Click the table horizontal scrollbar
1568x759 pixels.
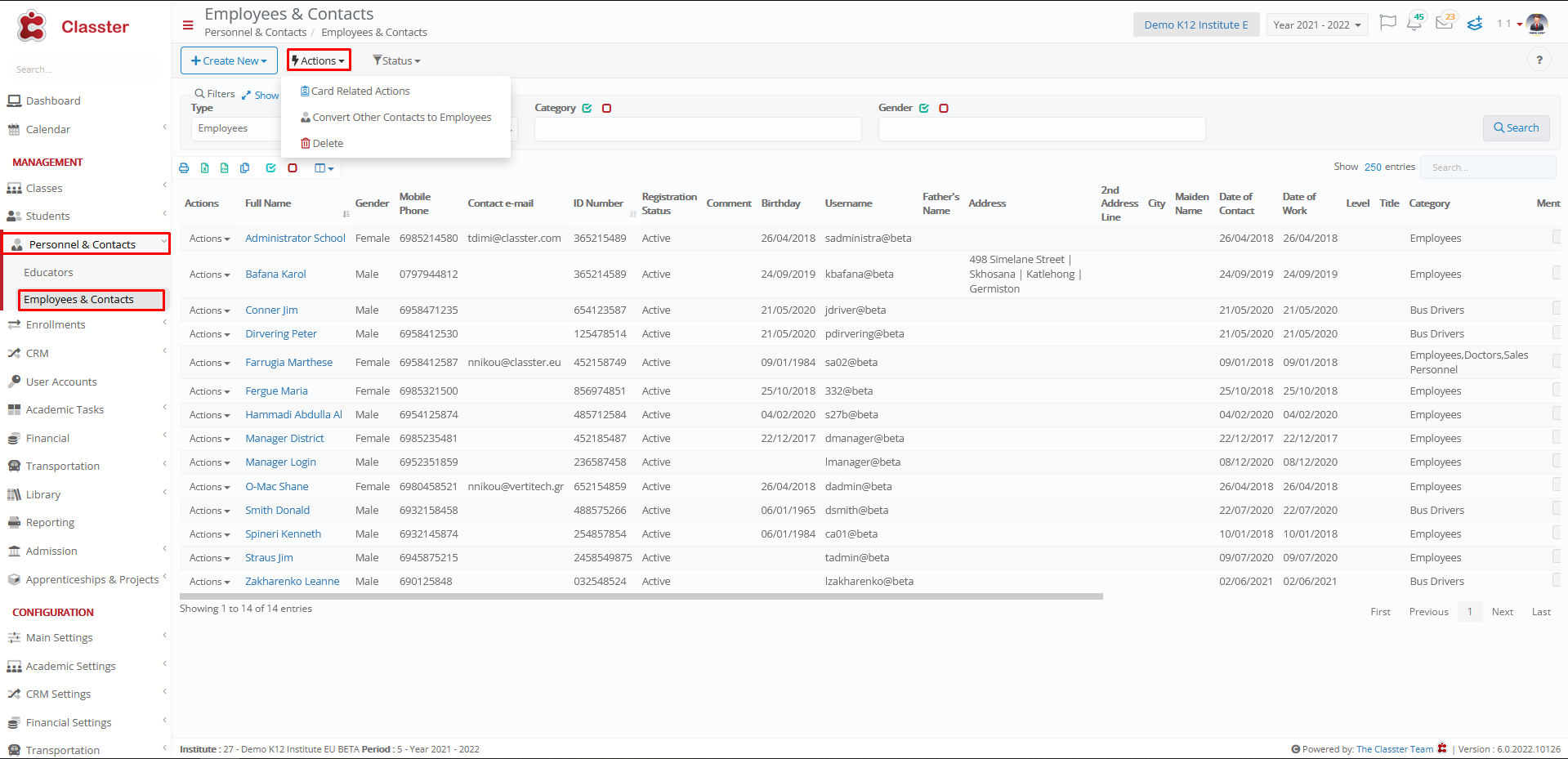tap(641, 596)
